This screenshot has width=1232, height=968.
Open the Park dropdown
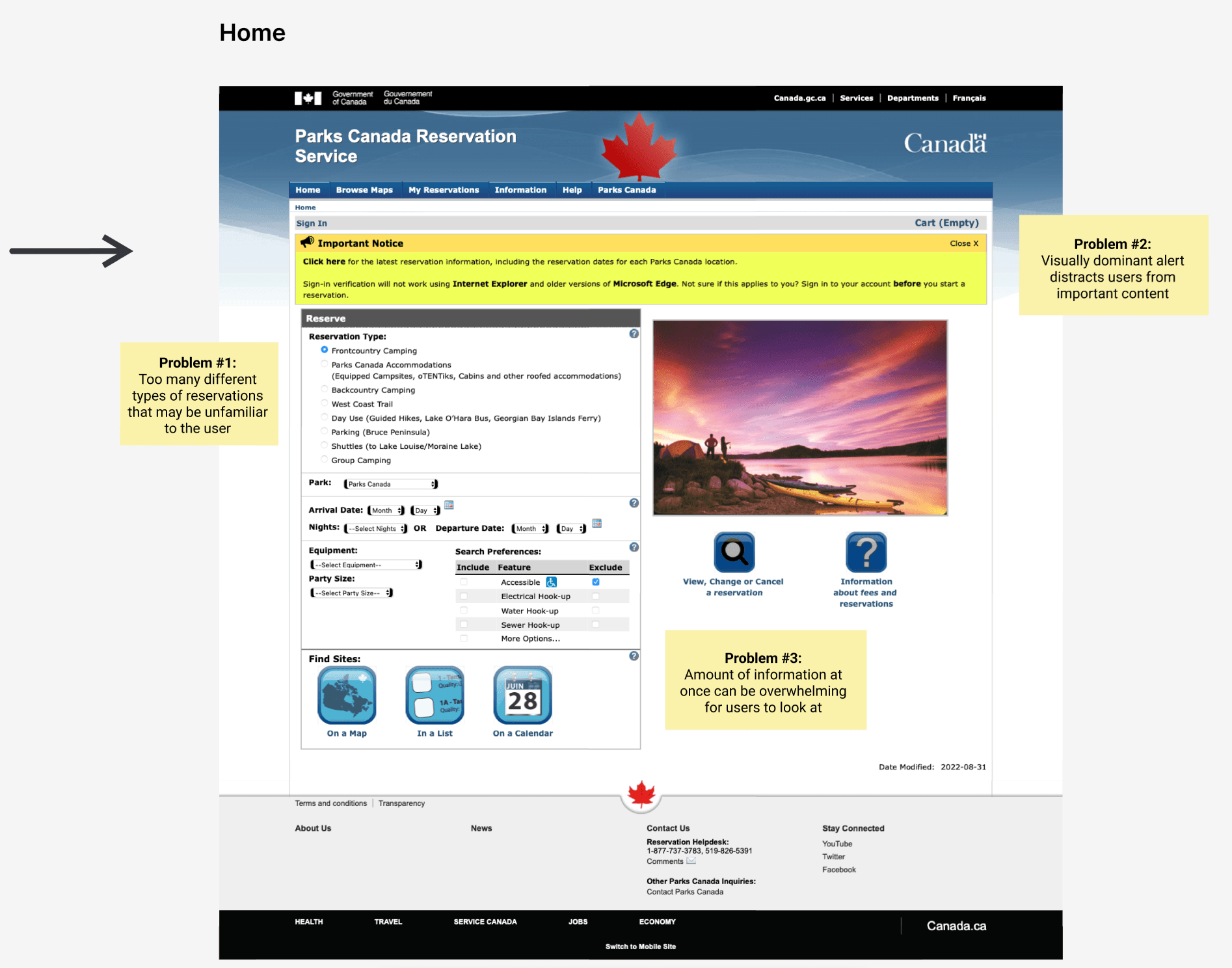pyautogui.click(x=391, y=484)
